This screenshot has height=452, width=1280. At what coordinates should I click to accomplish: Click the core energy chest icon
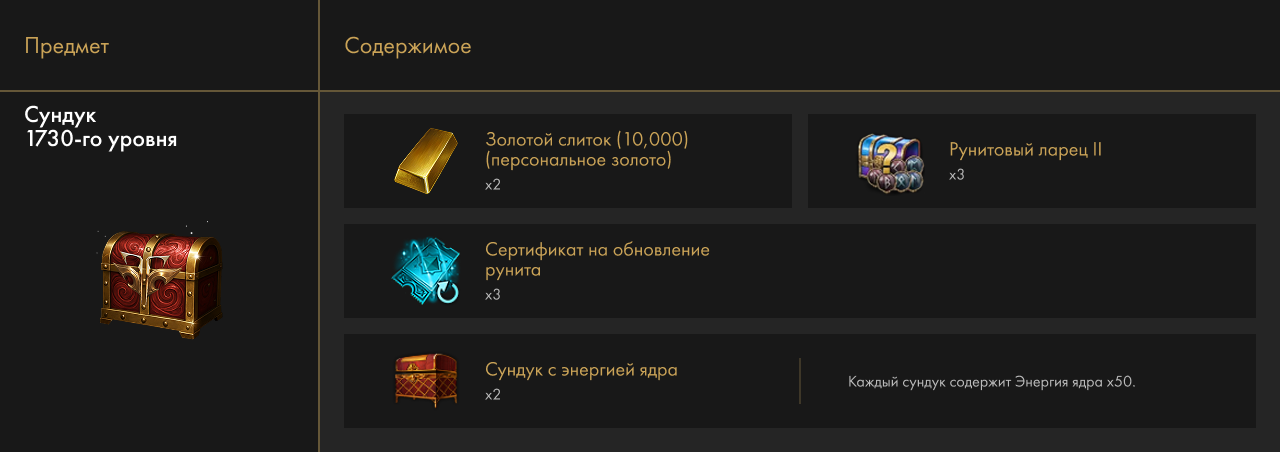pyautogui.click(x=426, y=380)
